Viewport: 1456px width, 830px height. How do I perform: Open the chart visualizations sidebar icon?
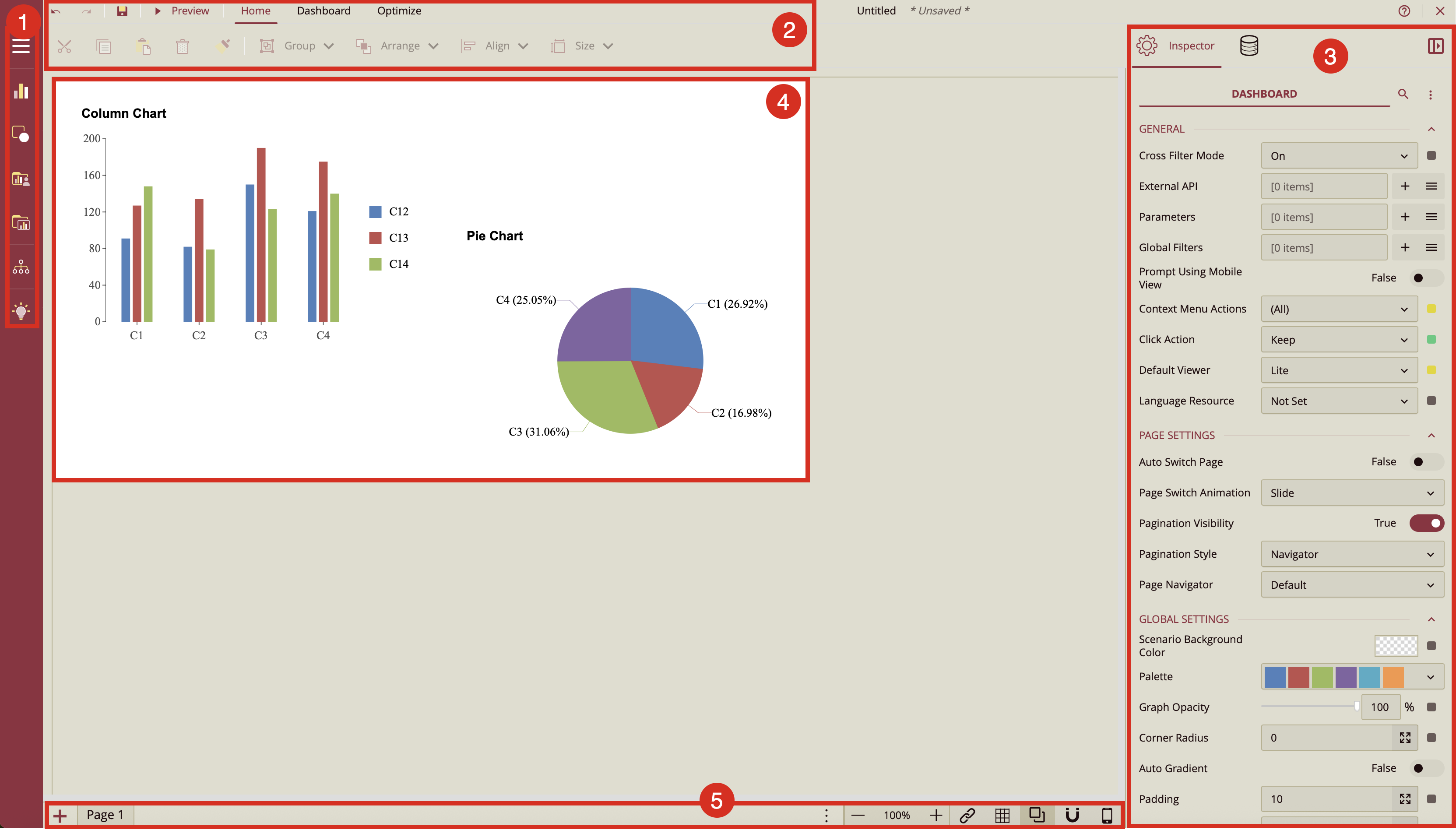pyautogui.click(x=21, y=91)
